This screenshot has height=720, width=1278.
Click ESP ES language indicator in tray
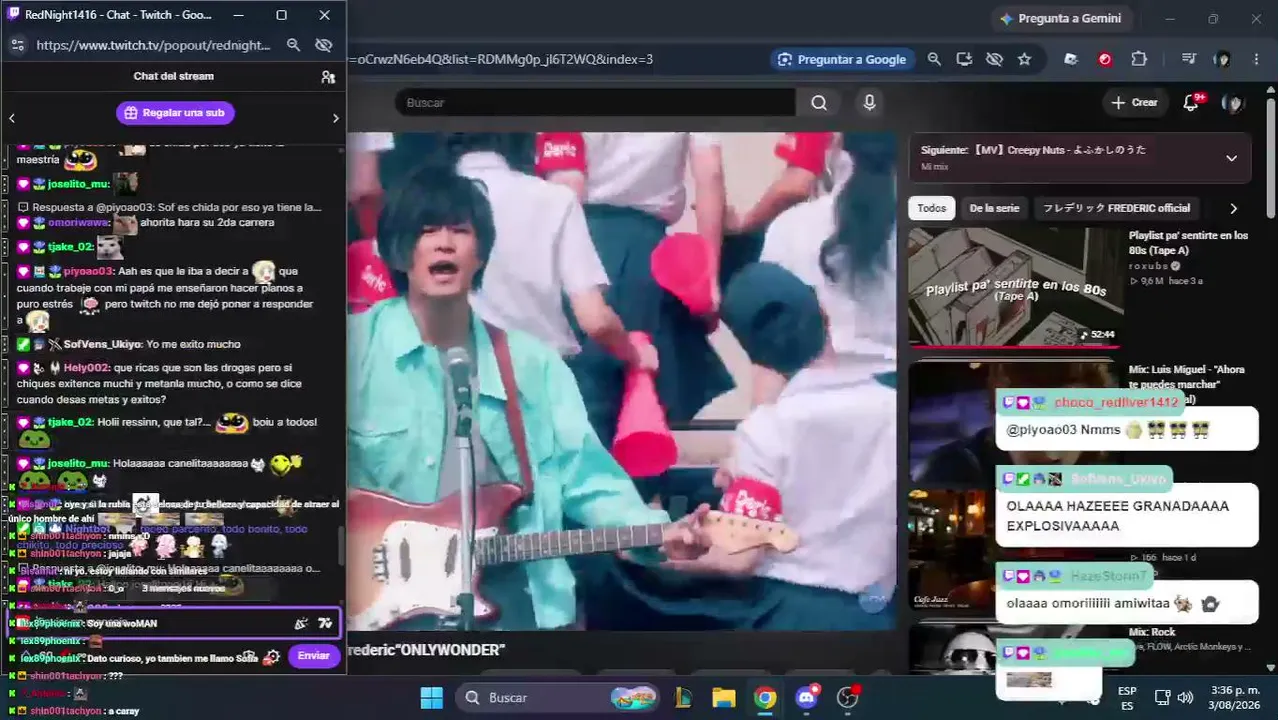click(x=1127, y=697)
